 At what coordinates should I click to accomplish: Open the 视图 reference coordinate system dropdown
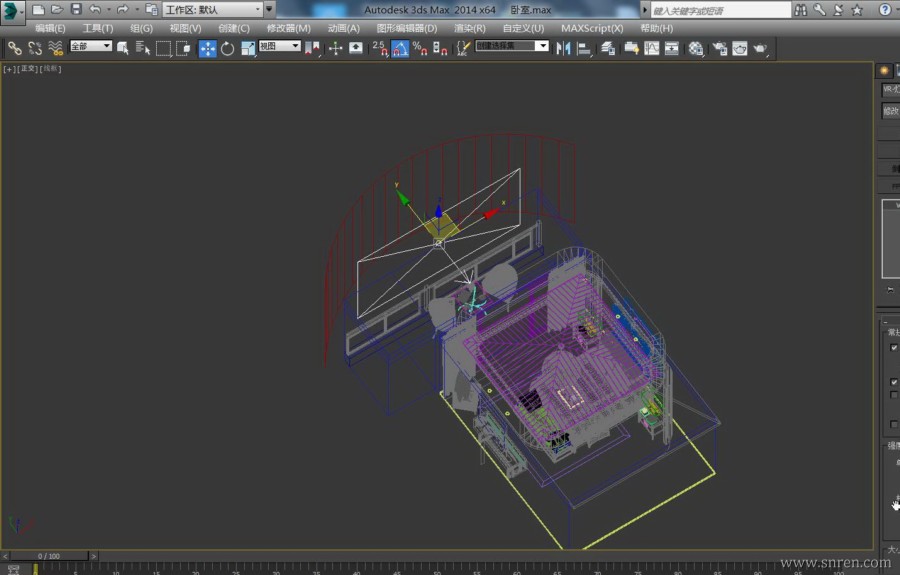(280, 46)
